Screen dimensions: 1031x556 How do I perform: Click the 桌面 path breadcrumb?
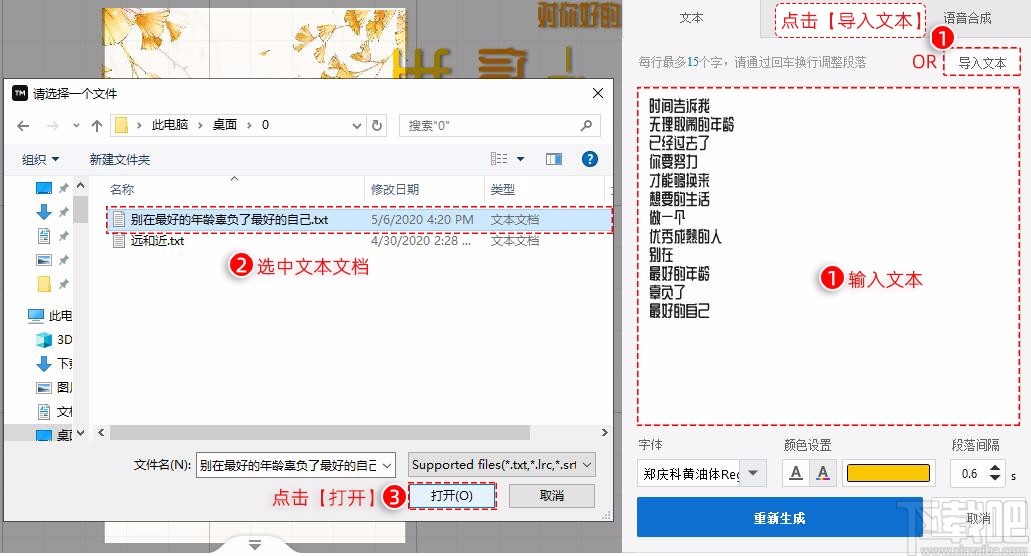[224, 125]
